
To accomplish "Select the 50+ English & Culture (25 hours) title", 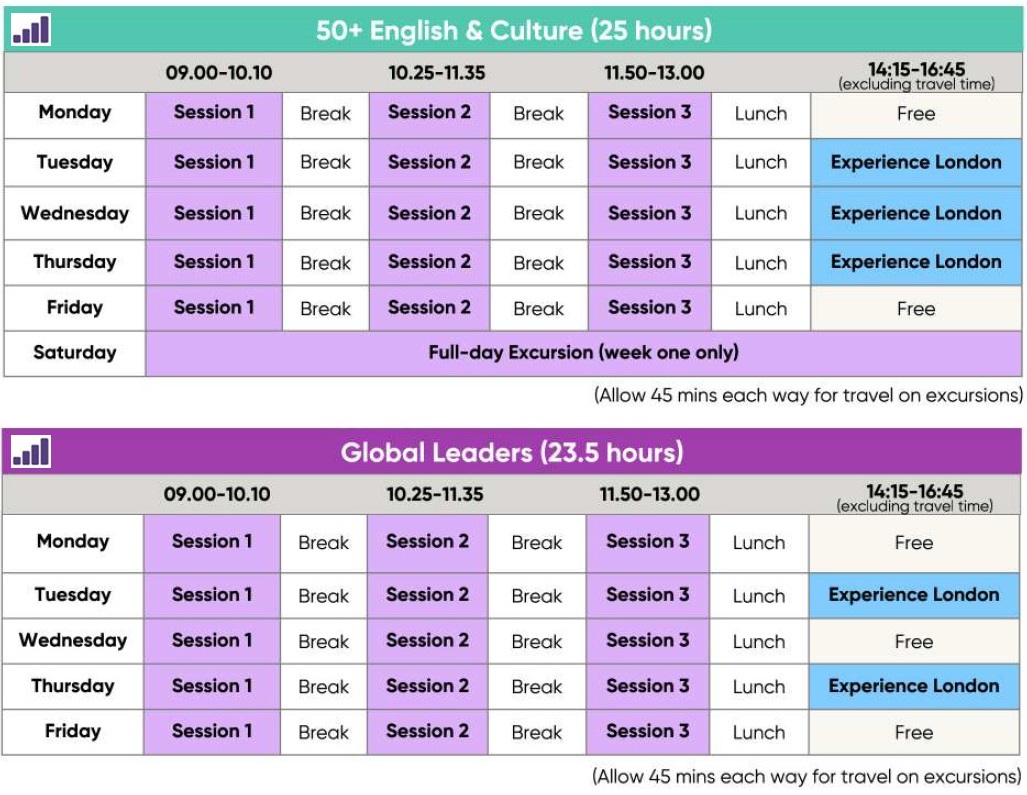I will [514, 31].
